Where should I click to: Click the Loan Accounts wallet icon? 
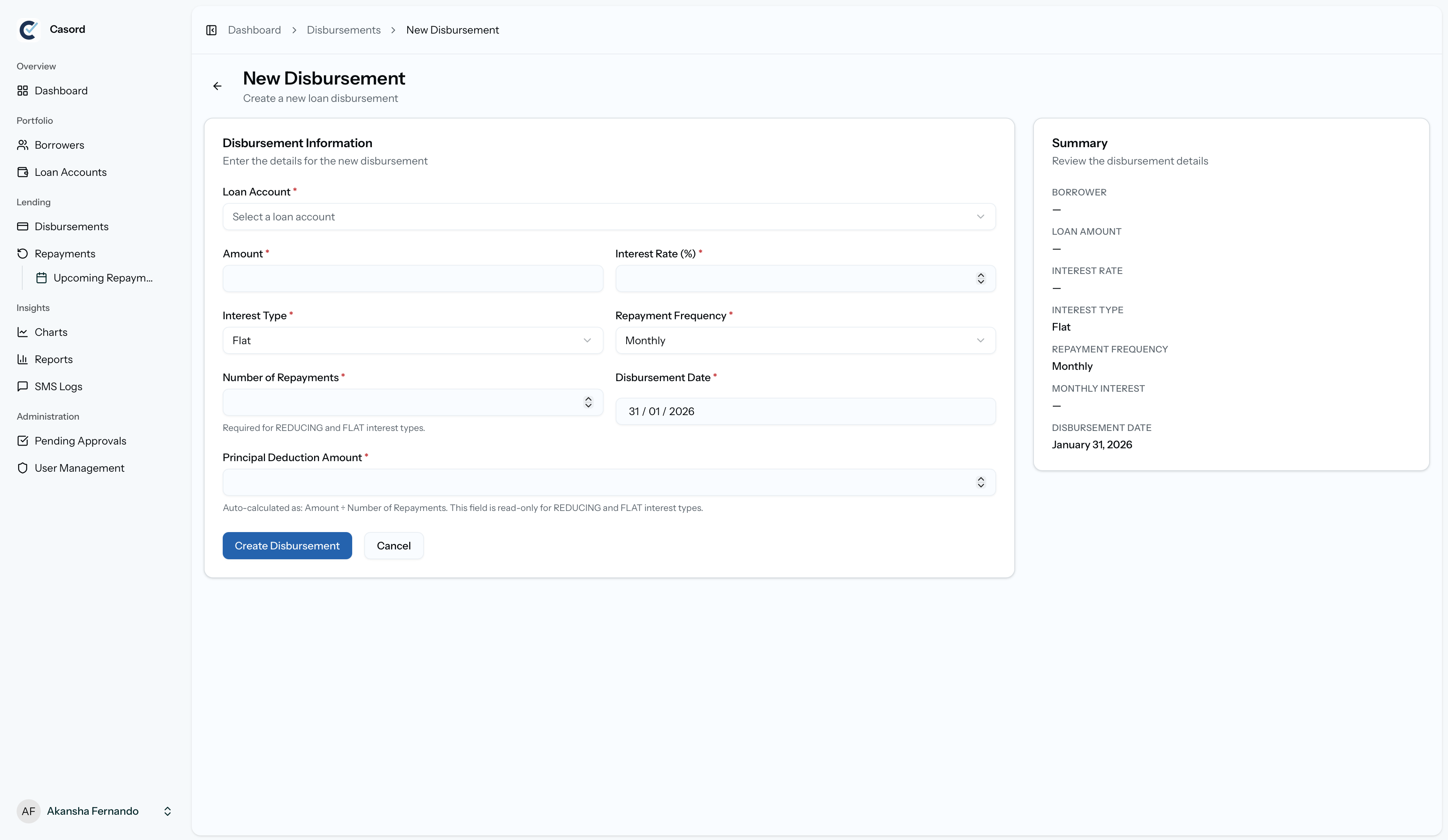pos(22,172)
